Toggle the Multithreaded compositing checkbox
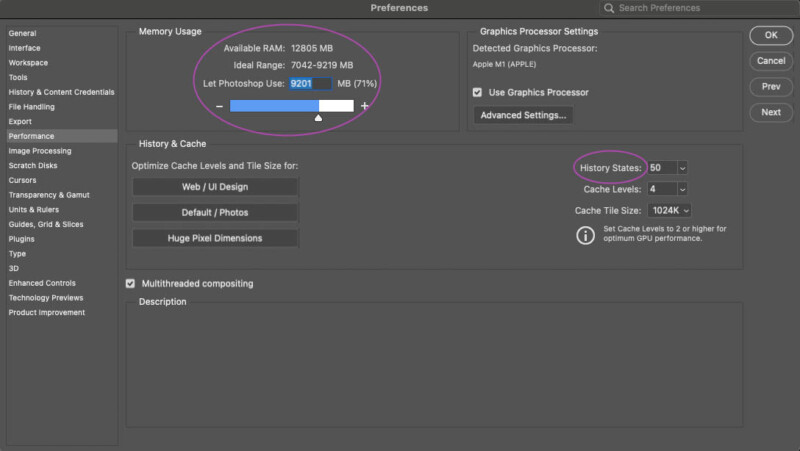The image size is (800, 451). pos(131,284)
